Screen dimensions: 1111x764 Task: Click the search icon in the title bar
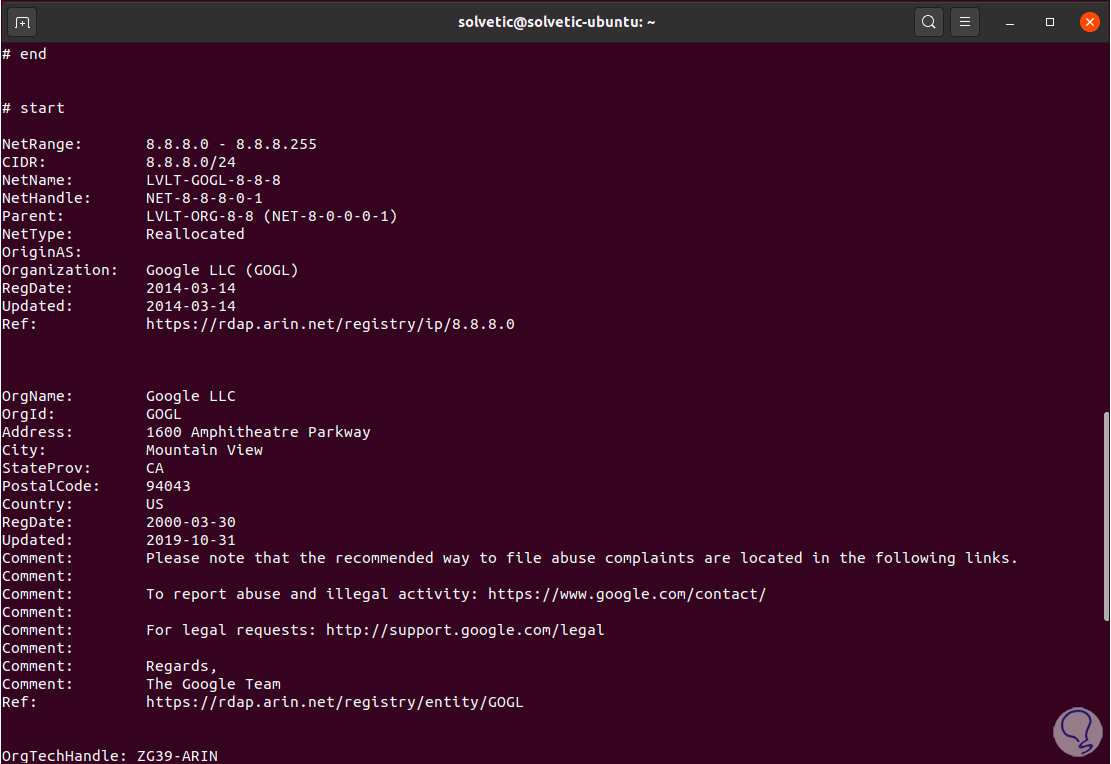(929, 21)
